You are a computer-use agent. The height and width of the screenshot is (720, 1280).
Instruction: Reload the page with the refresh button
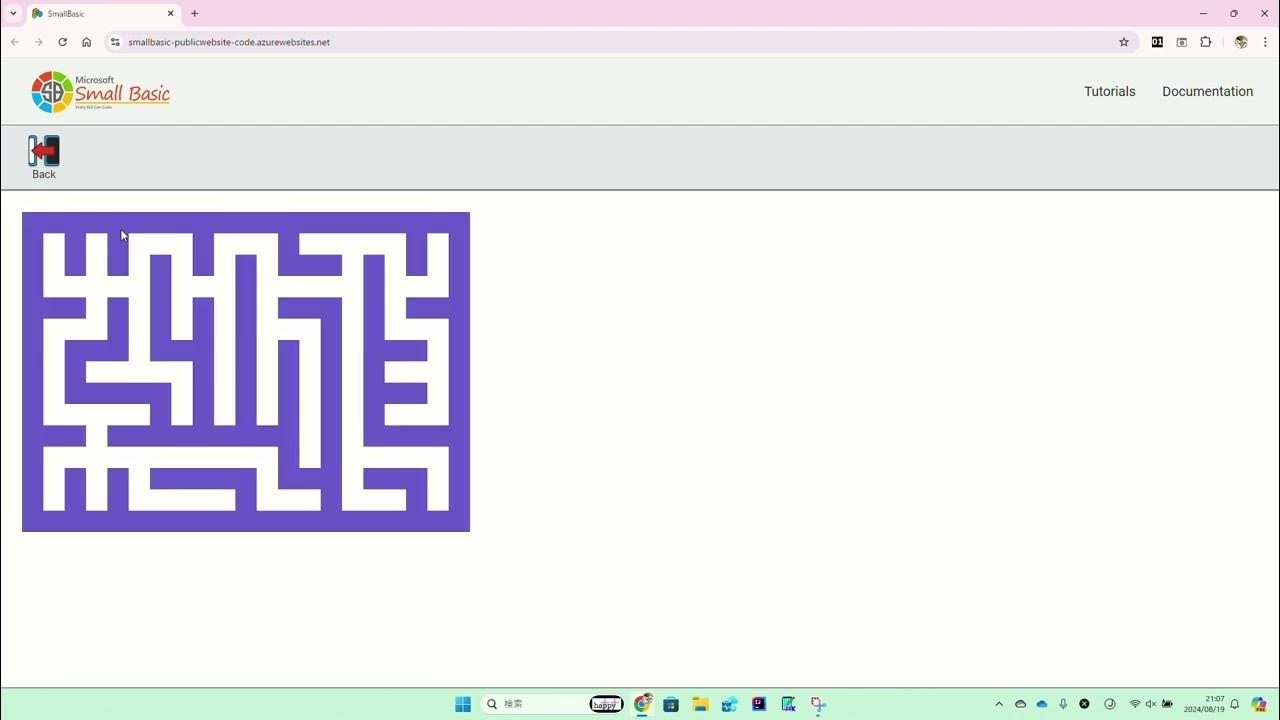pos(62,42)
